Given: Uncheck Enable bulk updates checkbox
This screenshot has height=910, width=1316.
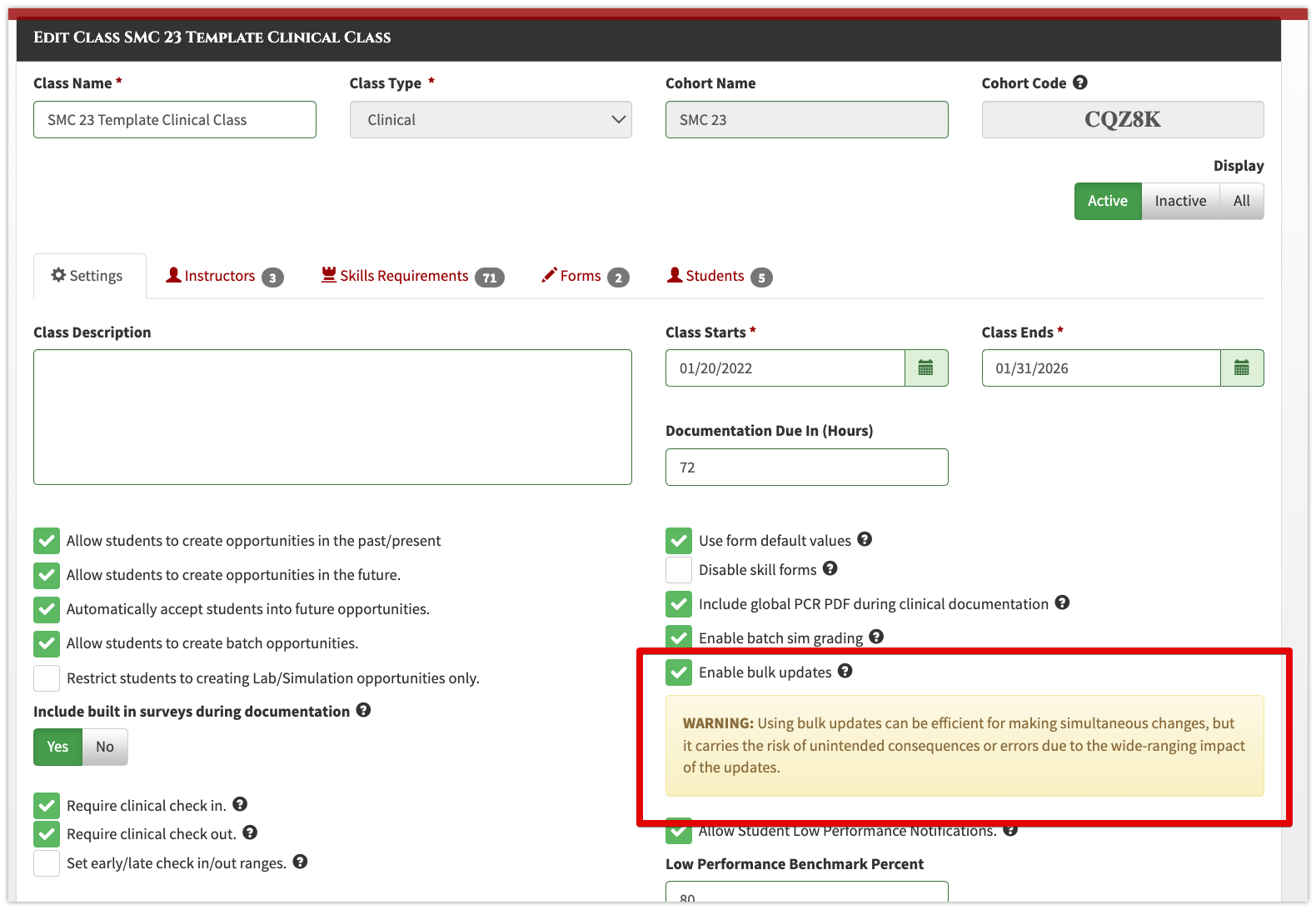Looking at the screenshot, I should (679, 672).
